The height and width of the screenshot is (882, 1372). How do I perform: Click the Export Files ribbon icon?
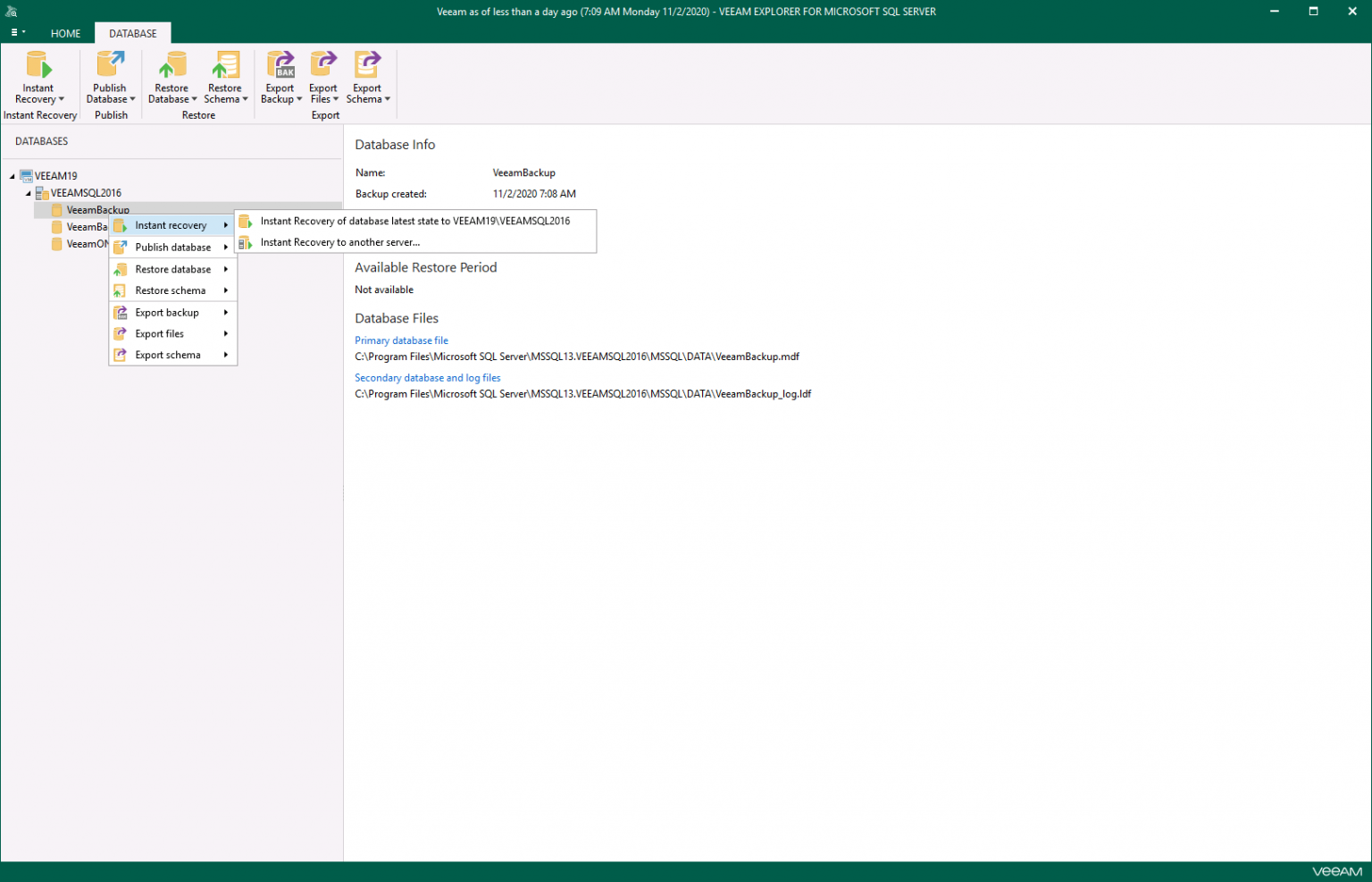click(323, 65)
